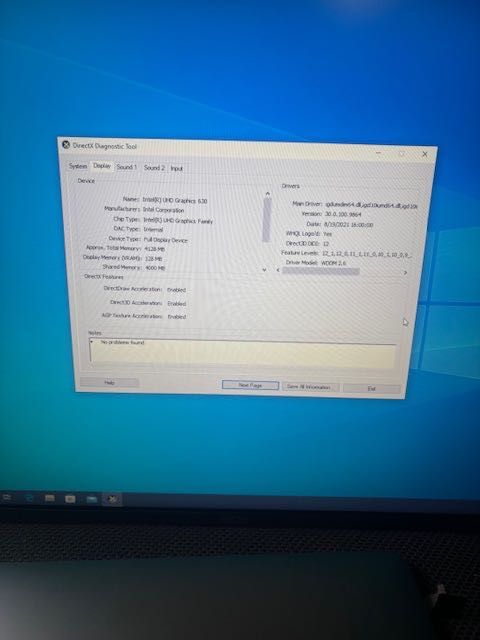The width and height of the screenshot is (480, 640).
Task: Click chip type Intel(R) UHD Graphics Family
Action: [178, 220]
